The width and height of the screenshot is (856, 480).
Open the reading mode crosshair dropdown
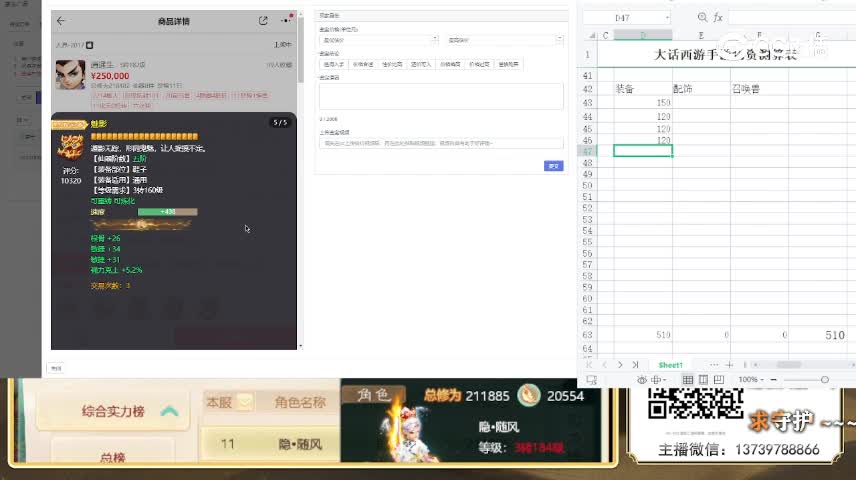(658, 380)
